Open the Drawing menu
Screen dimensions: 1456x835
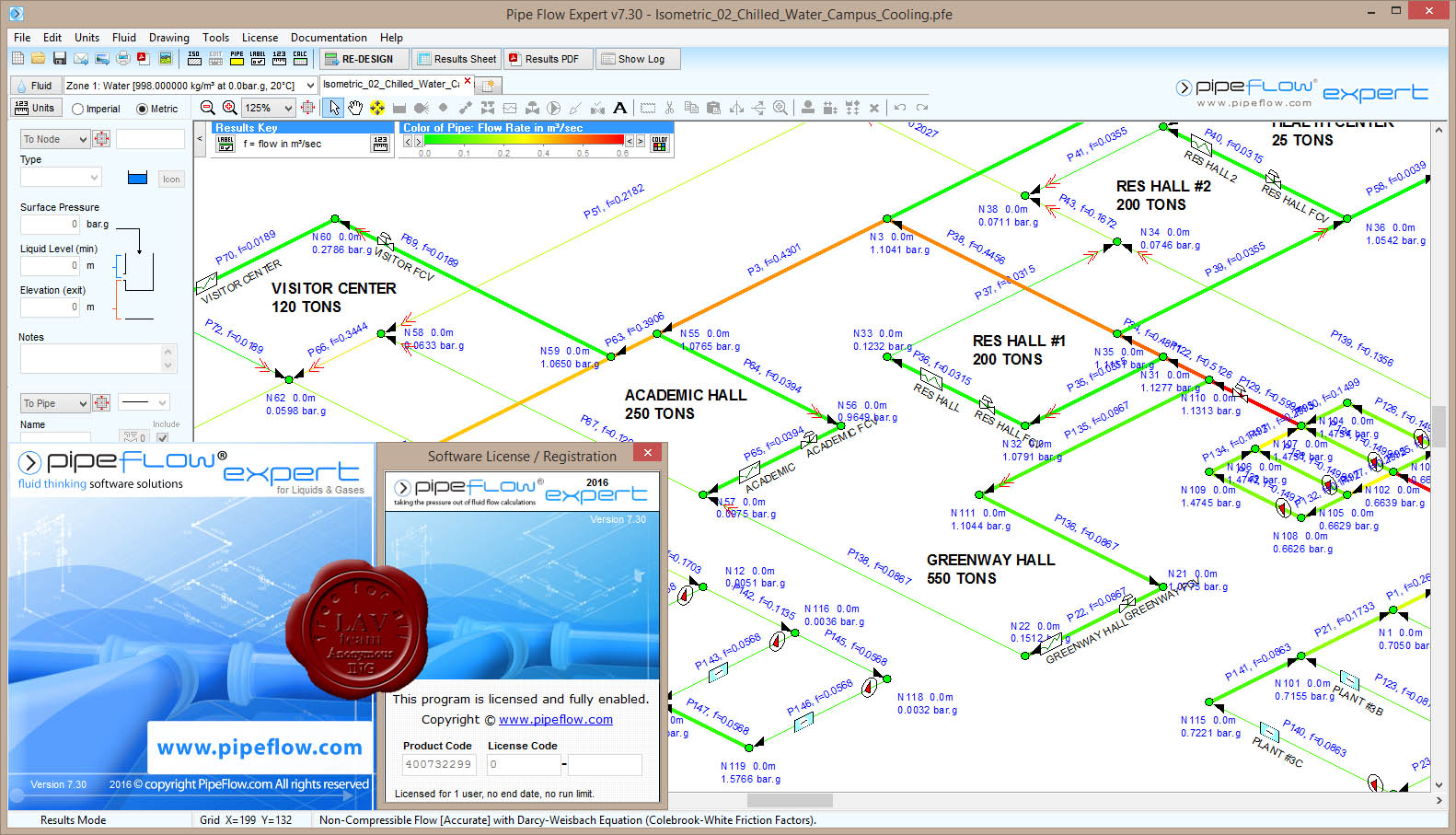pos(169,38)
